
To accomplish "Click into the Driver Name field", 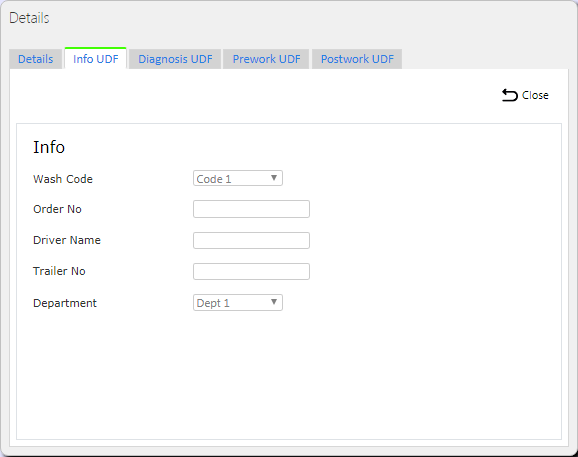I will click(251, 240).
